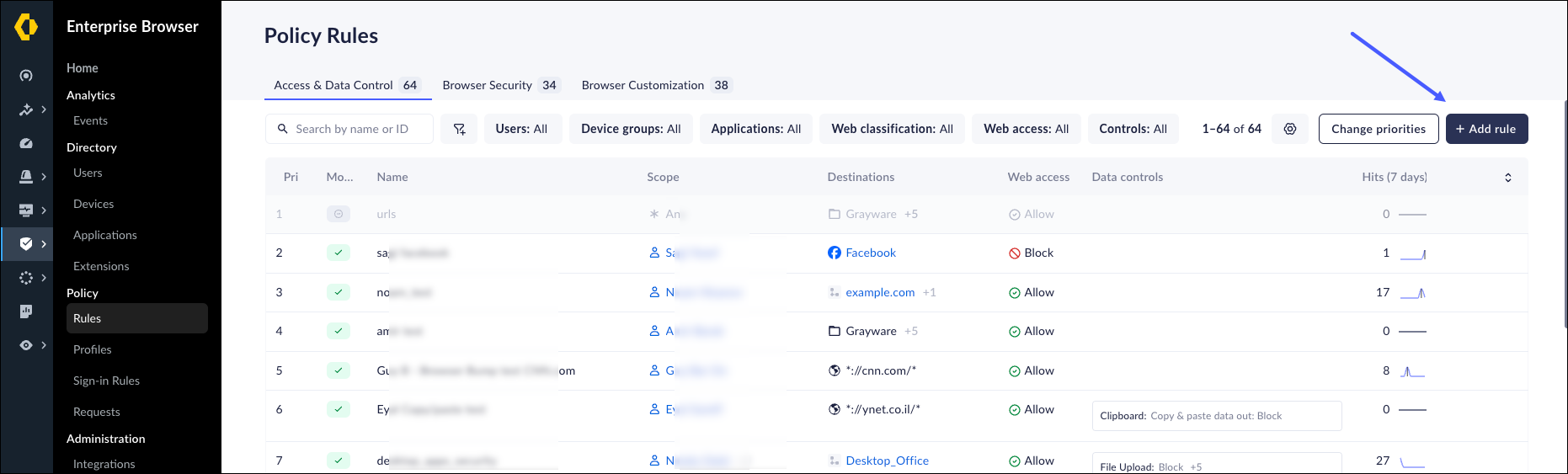The height and width of the screenshot is (474, 1568).
Task: Open the gauge dashboard icon in left rail
Action: pyautogui.click(x=26, y=143)
